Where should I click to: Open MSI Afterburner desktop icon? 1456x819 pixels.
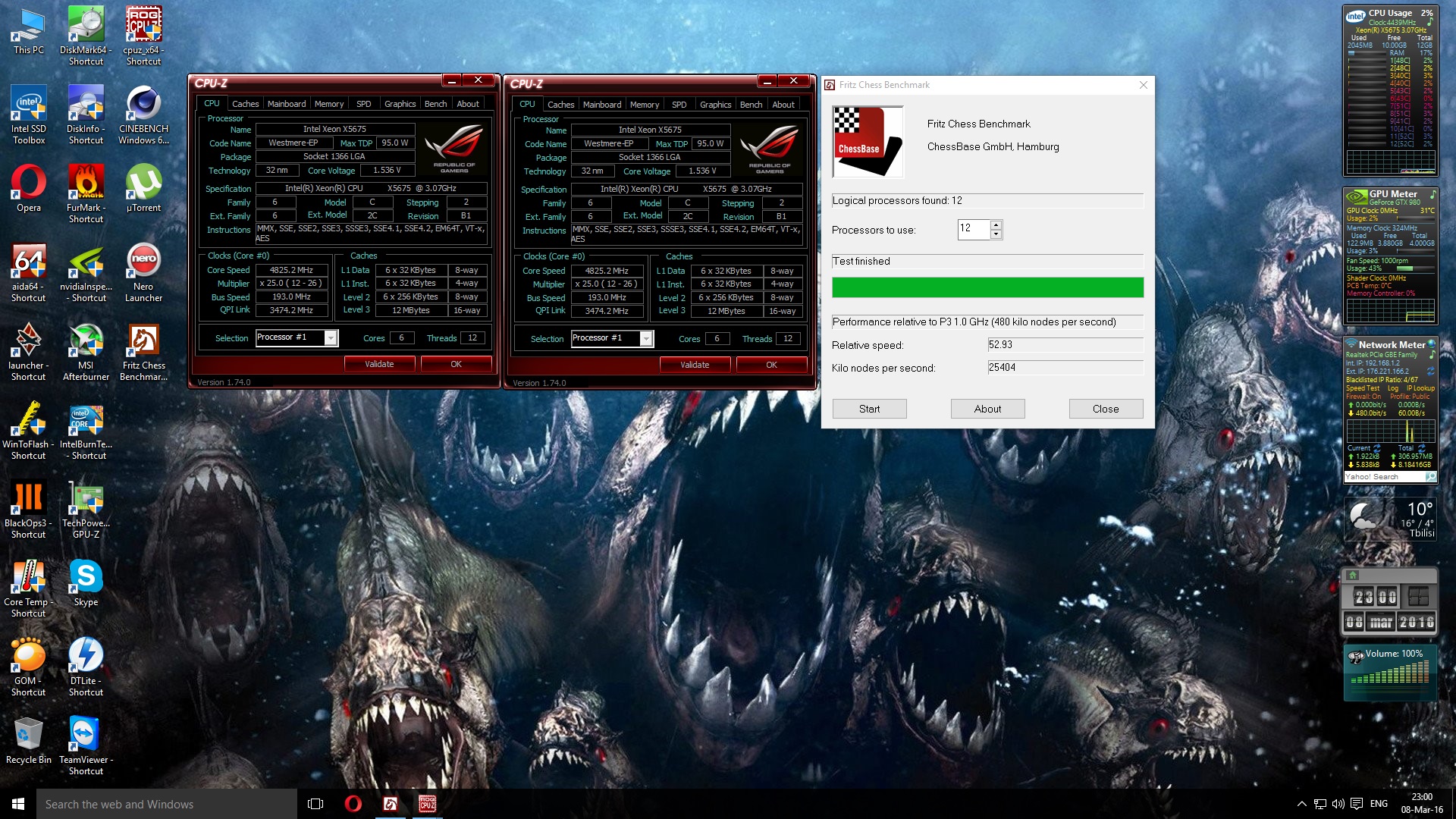coord(86,341)
